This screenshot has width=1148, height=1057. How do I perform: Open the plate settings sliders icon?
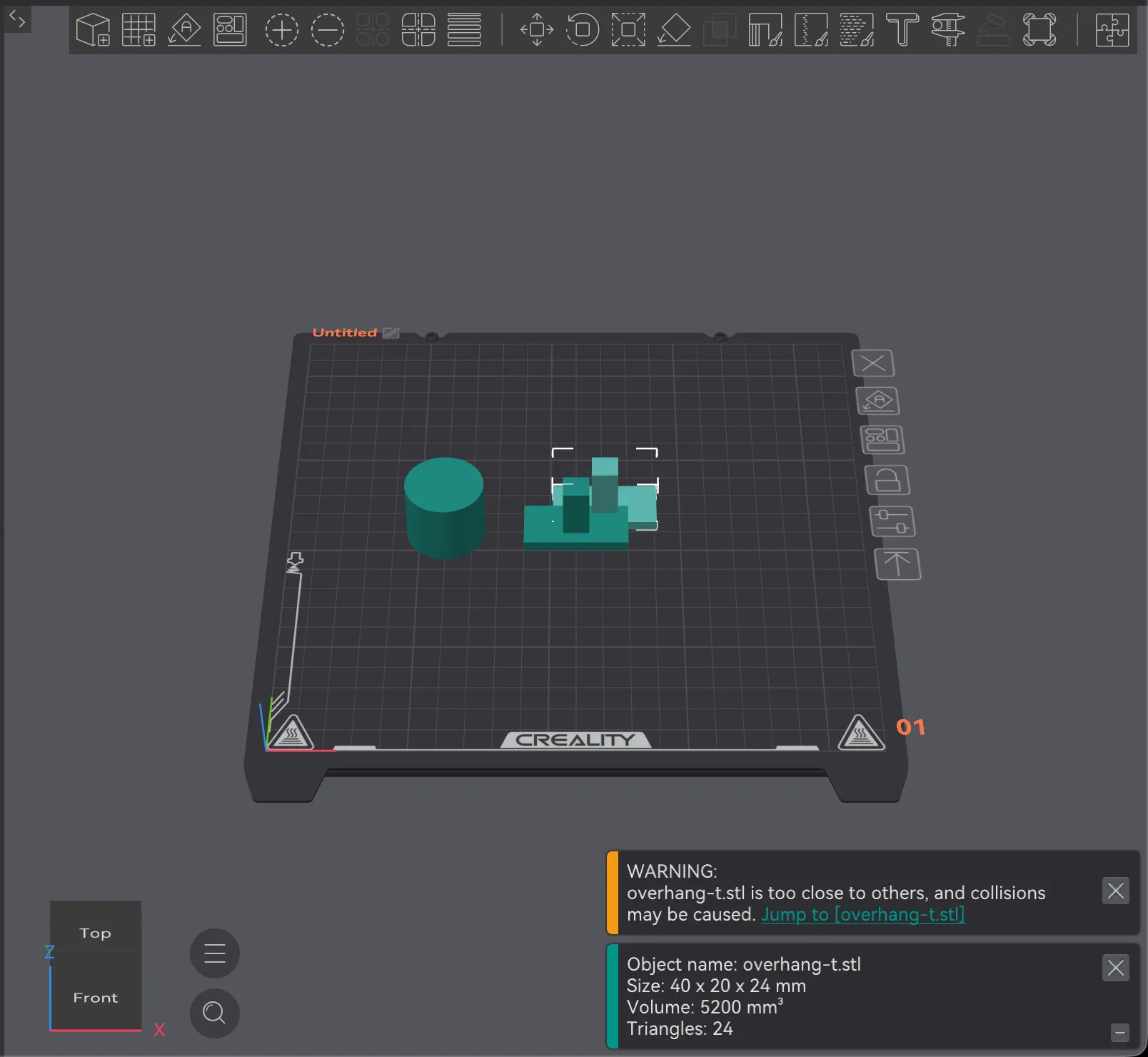click(x=892, y=521)
